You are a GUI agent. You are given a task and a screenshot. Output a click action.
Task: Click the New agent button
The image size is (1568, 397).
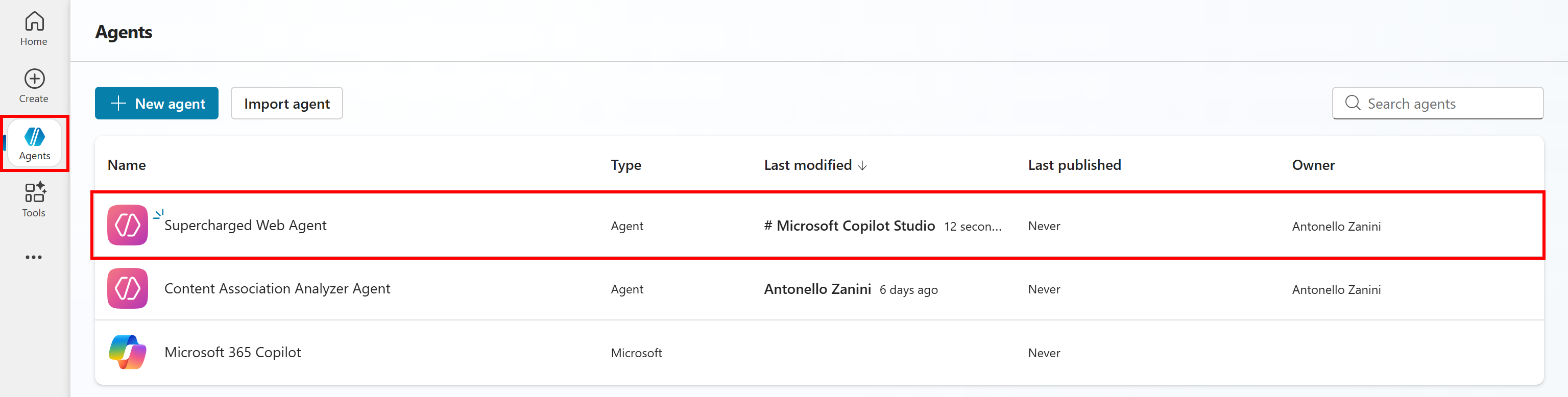156,104
